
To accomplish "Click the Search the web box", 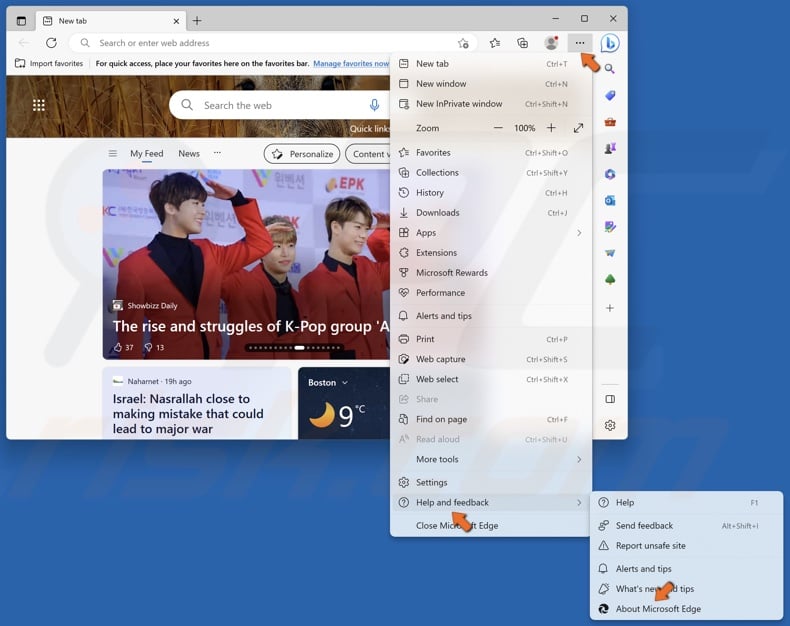I will (282, 105).
